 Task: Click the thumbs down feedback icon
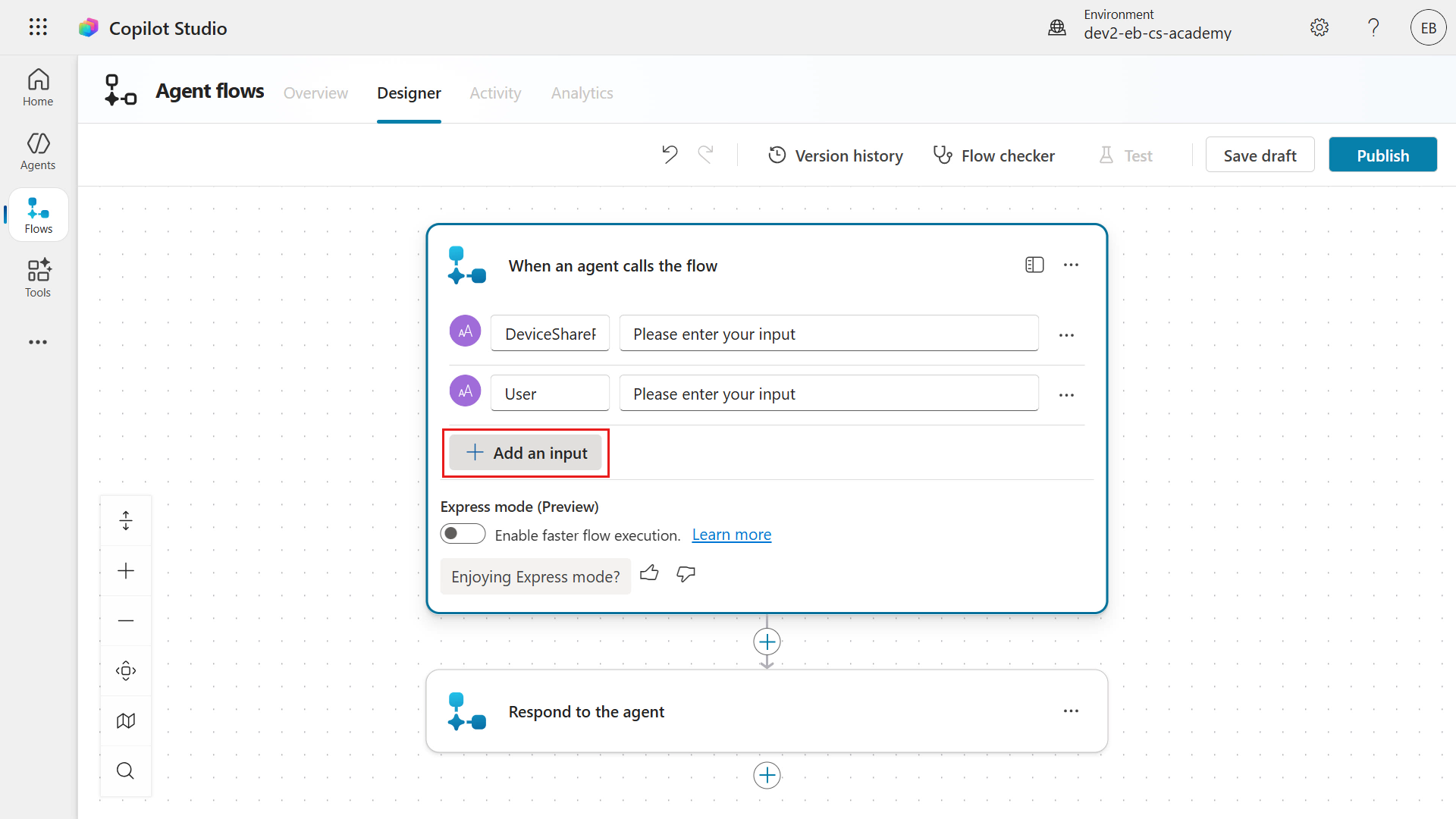pyautogui.click(x=686, y=574)
